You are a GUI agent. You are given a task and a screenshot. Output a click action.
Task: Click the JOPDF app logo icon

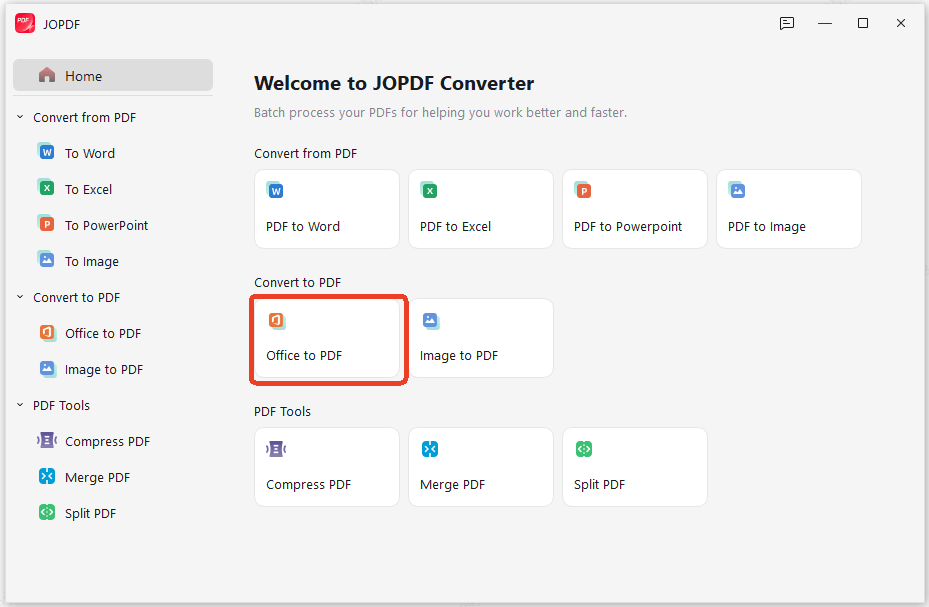25,23
